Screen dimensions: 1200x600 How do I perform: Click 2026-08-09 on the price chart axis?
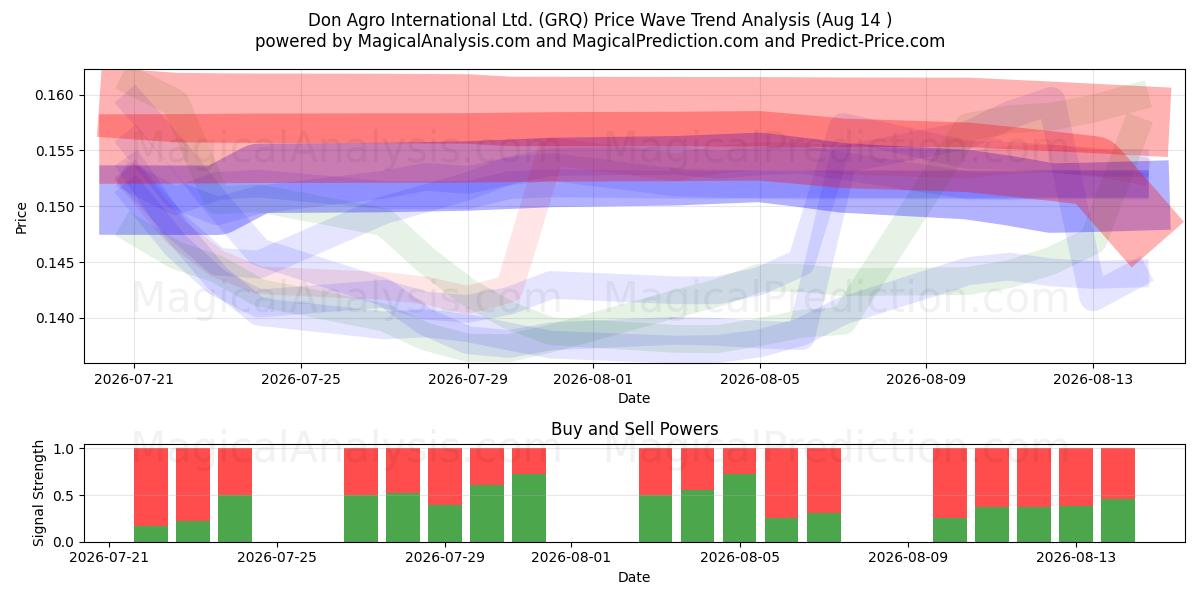(926, 379)
